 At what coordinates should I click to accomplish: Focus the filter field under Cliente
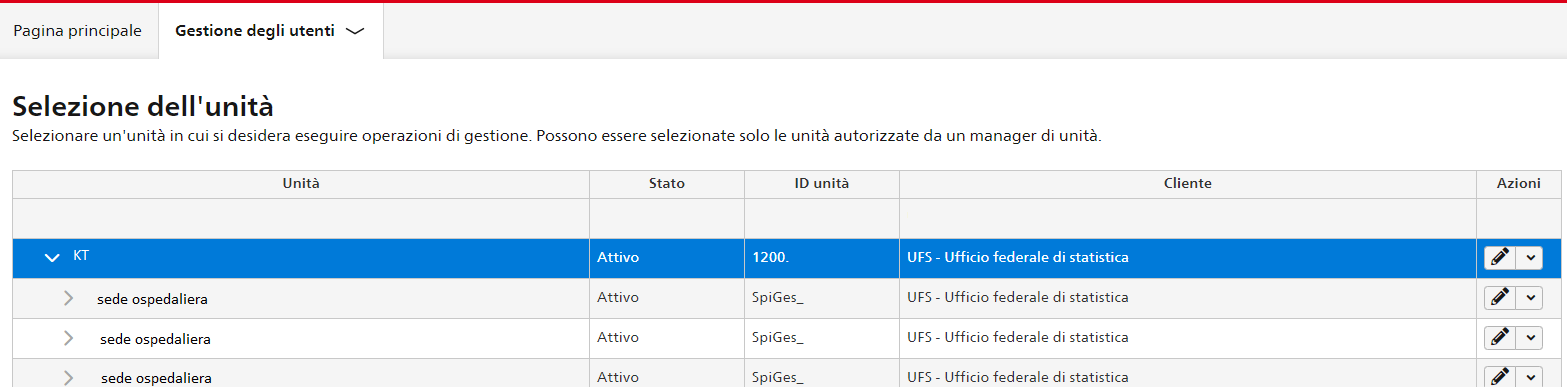point(1188,218)
